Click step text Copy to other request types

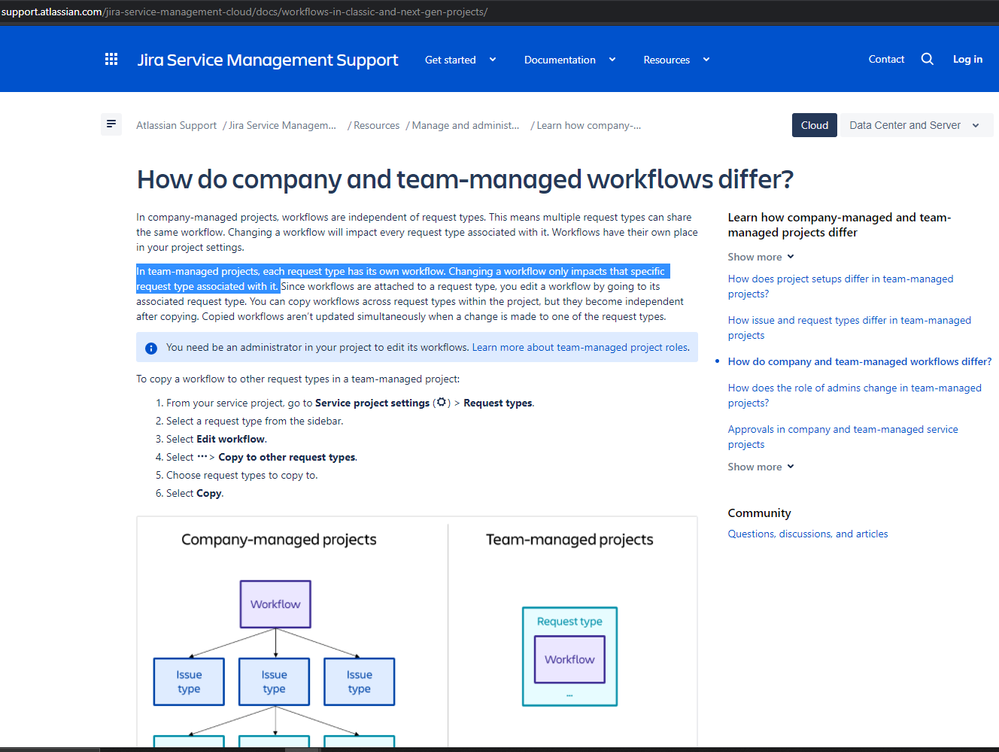[287, 457]
